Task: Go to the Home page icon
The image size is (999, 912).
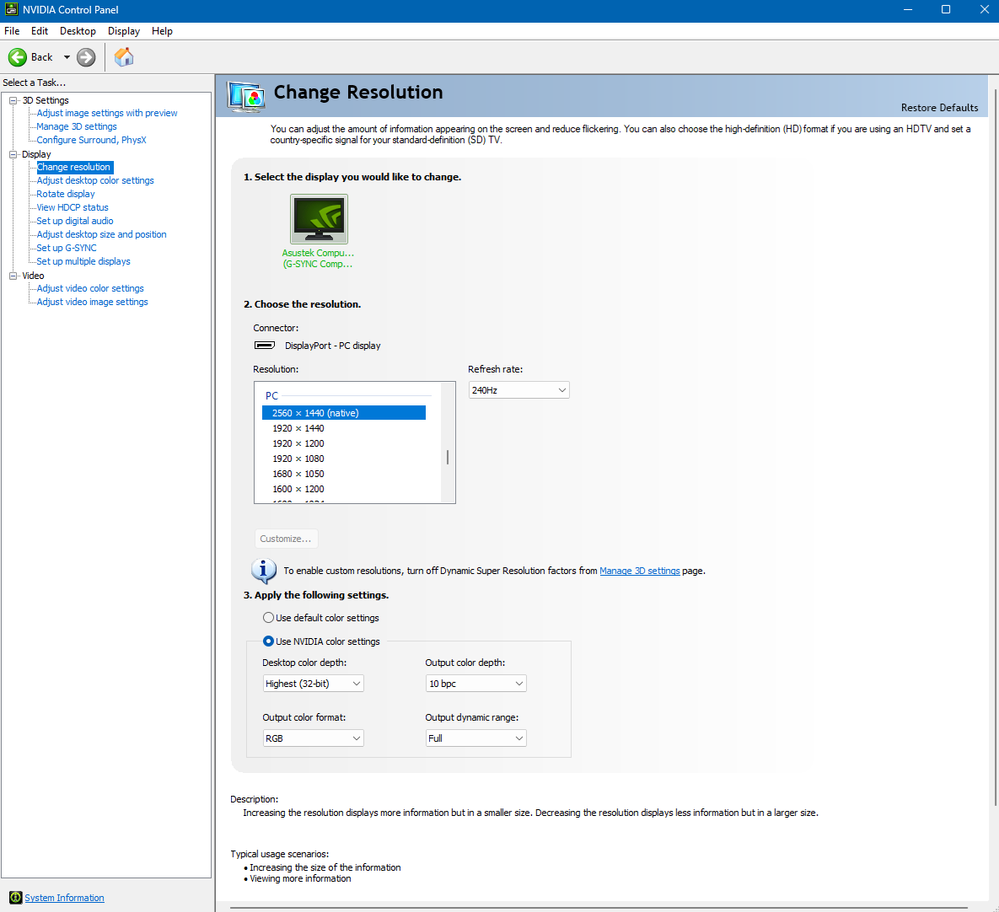Action: tap(124, 57)
